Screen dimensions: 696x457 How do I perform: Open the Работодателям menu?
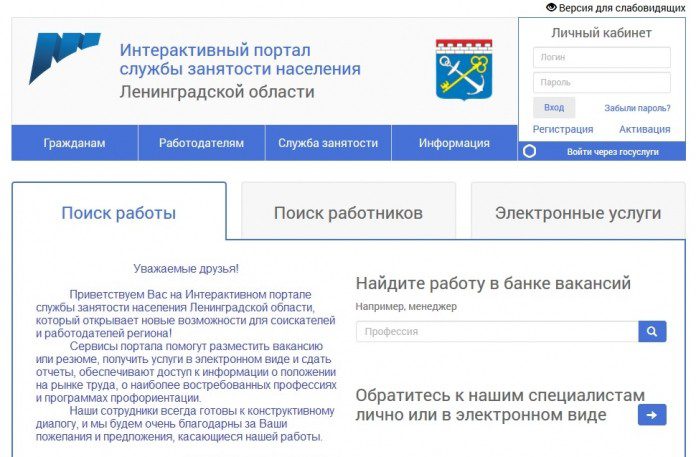(201, 143)
